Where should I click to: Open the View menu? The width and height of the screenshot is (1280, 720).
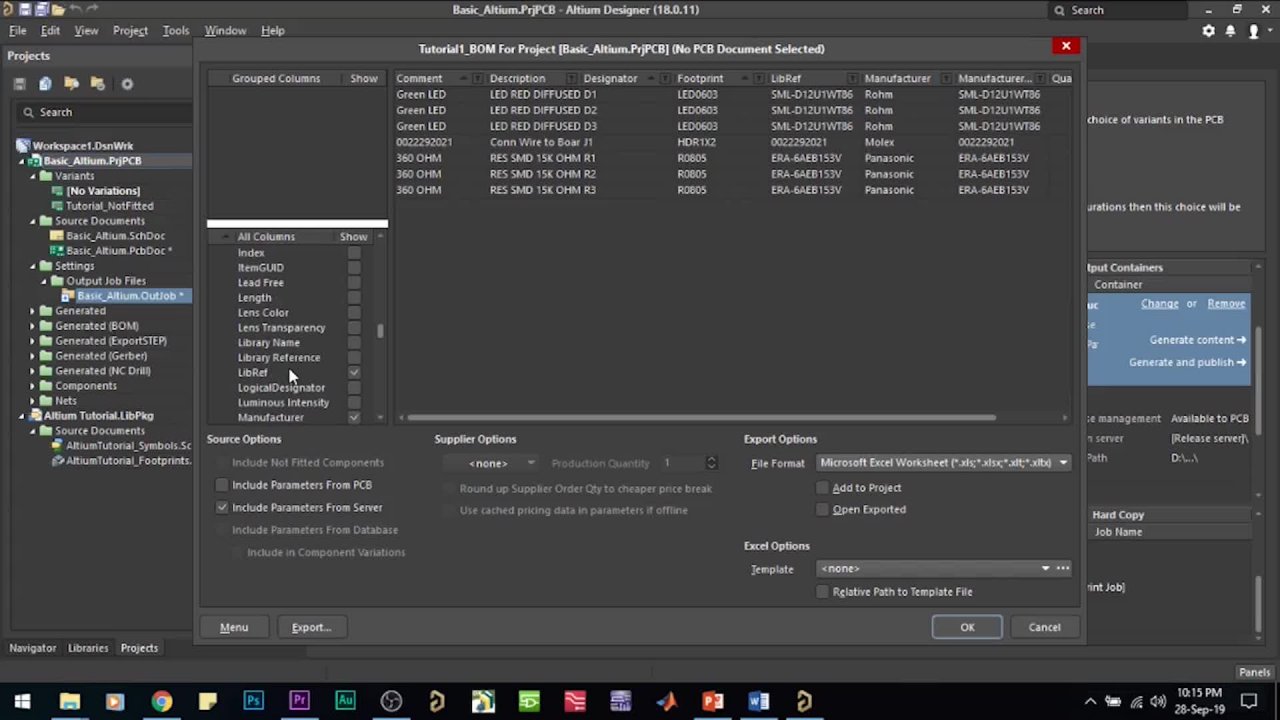pyautogui.click(x=86, y=31)
